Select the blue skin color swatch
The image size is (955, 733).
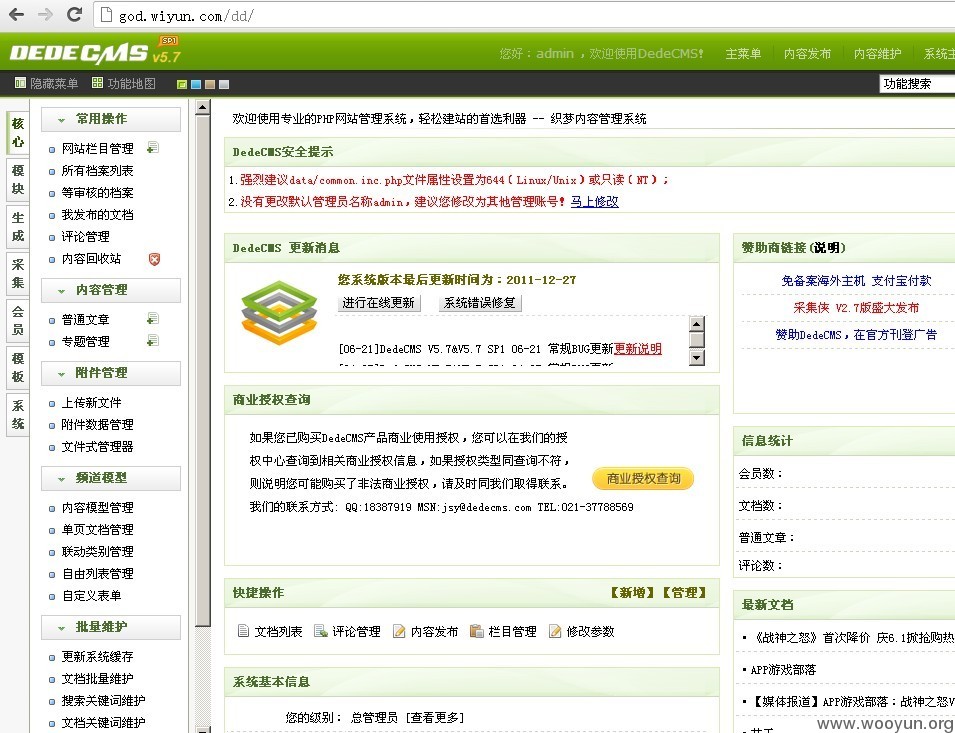196,85
